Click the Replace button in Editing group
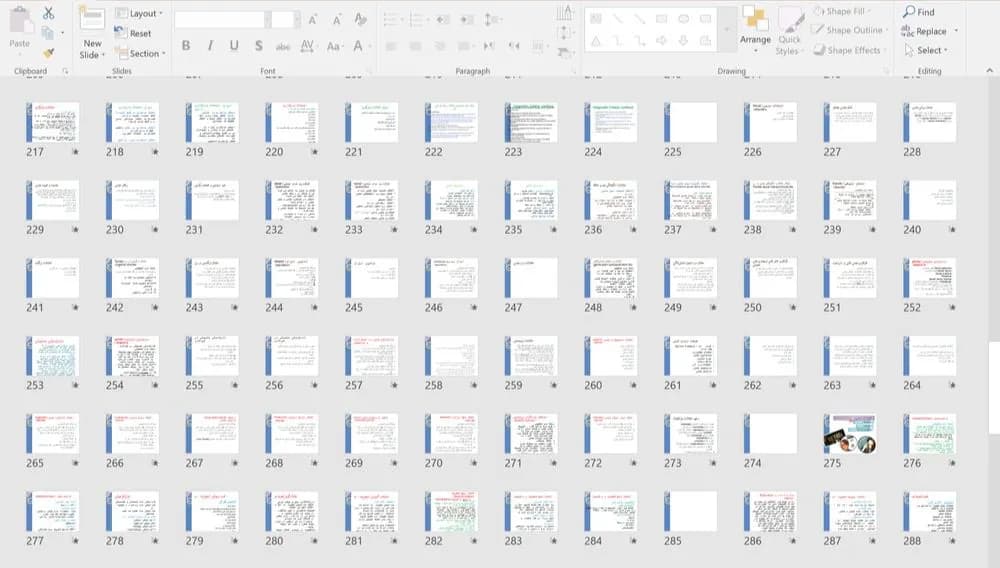 point(924,31)
